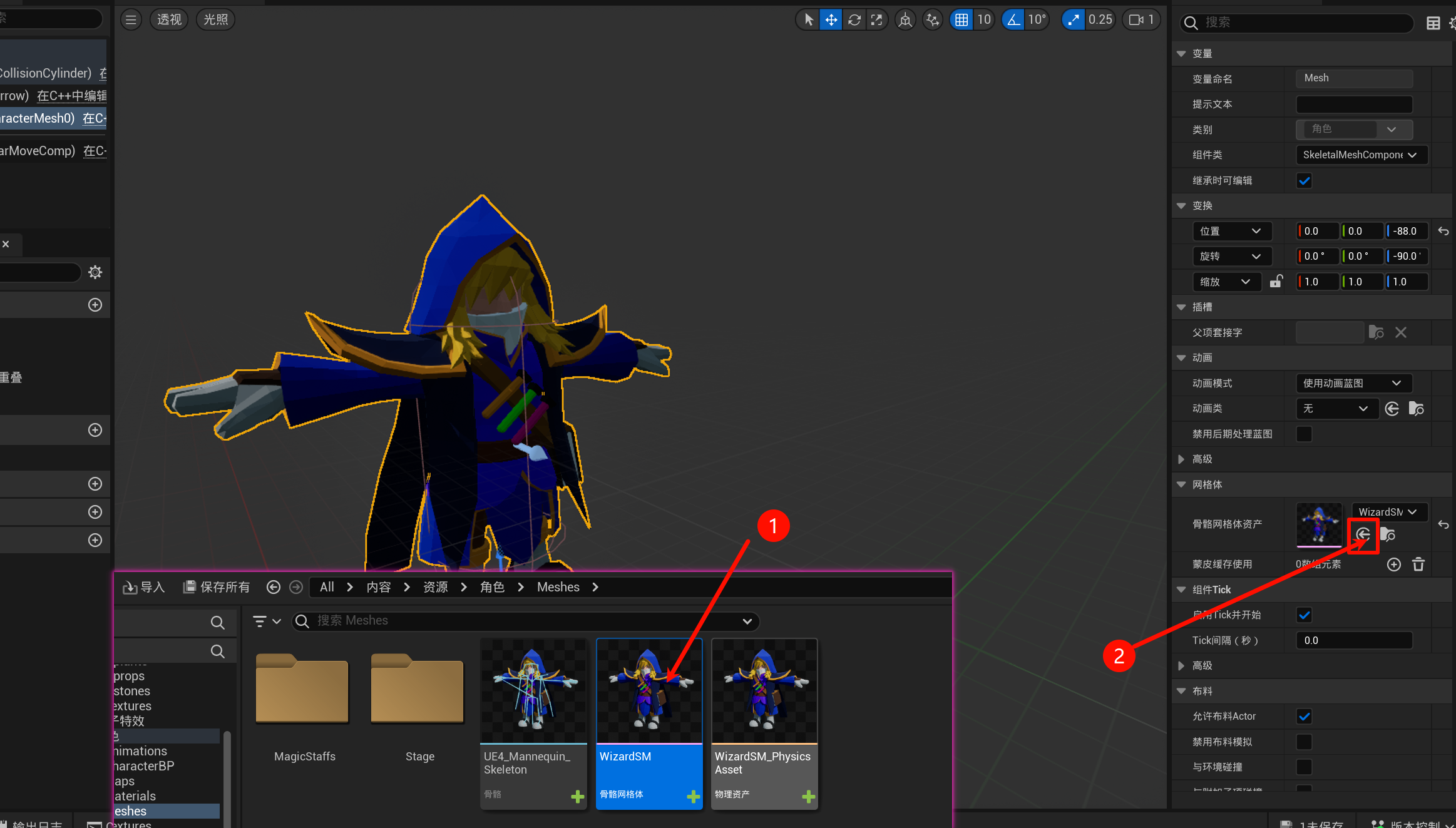Select WizardSM_PhysicsAsset thumbnail
The width and height of the screenshot is (1456, 828).
point(764,692)
